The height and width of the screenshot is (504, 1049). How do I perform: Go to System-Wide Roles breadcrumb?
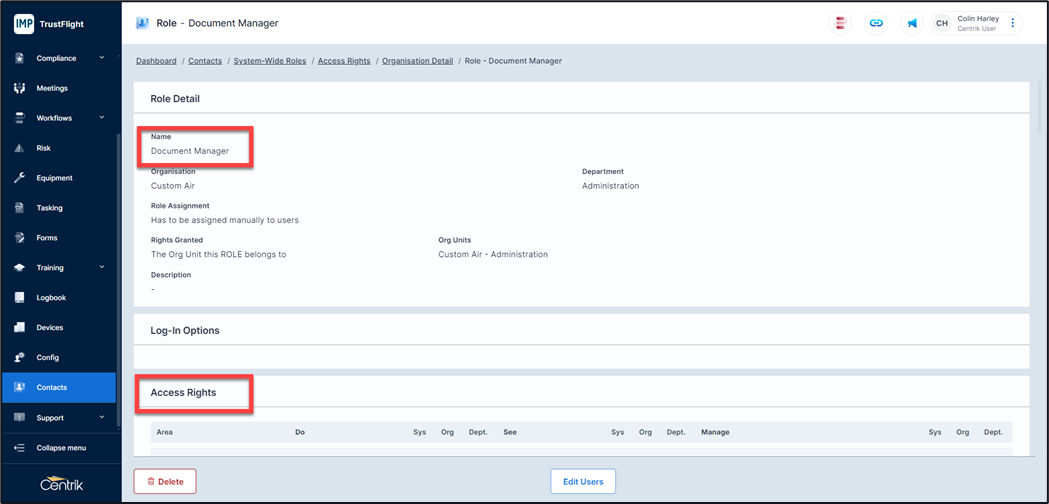click(x=270, y=61)
